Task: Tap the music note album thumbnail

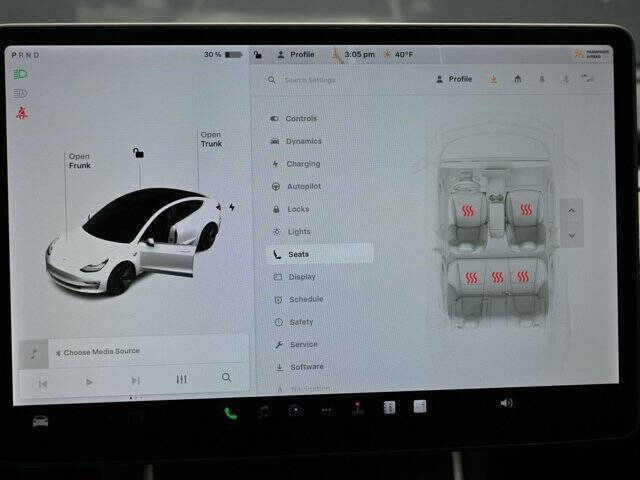Action: [x=34, y=354]
